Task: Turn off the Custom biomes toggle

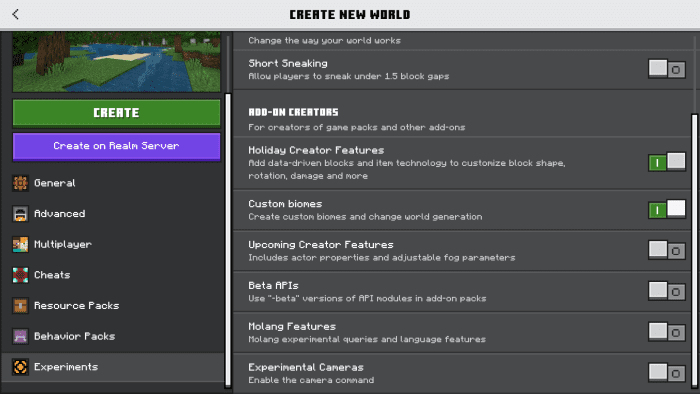Action: point(667,209)
